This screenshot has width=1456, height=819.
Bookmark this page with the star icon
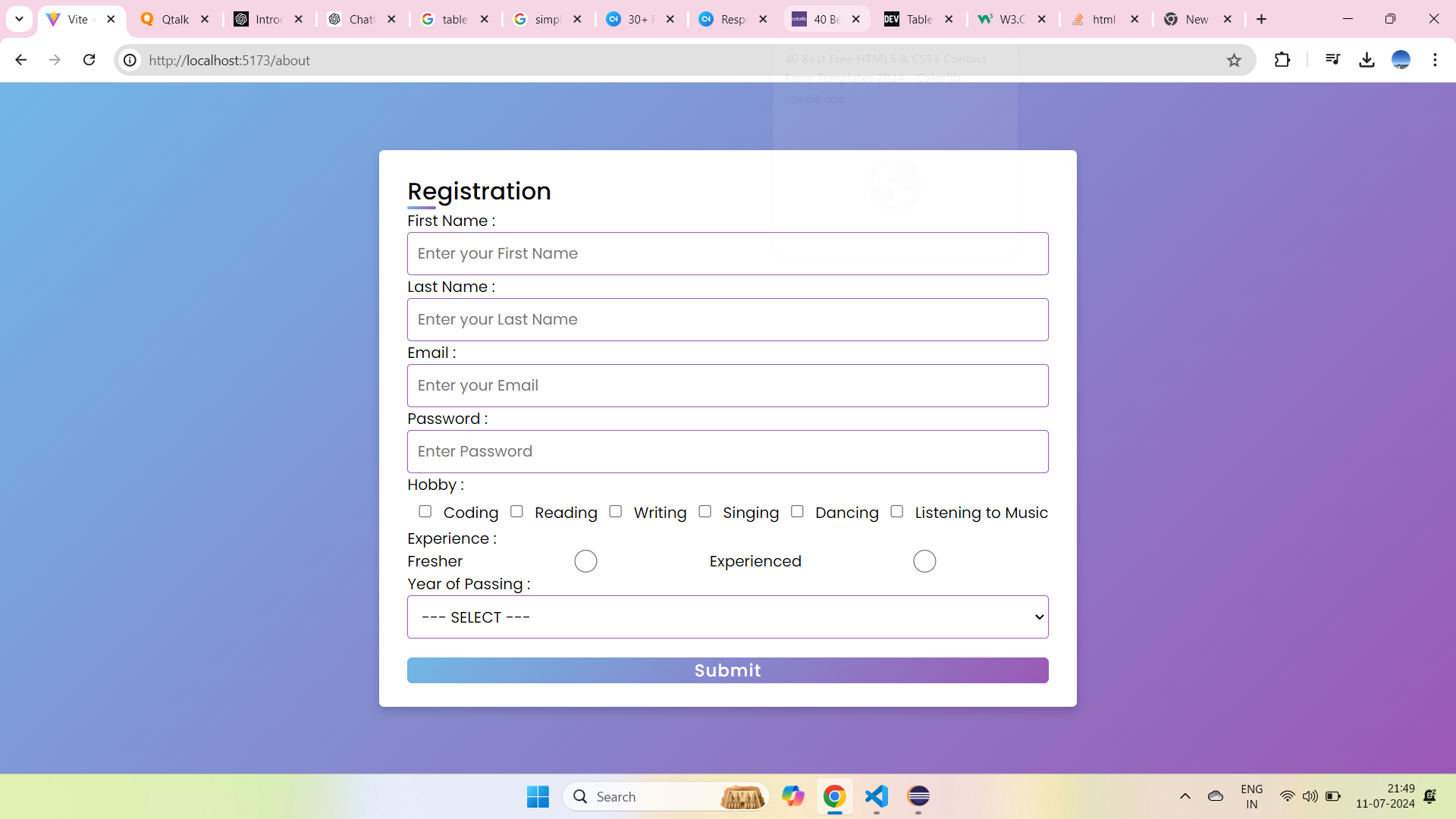point(1234,60)
